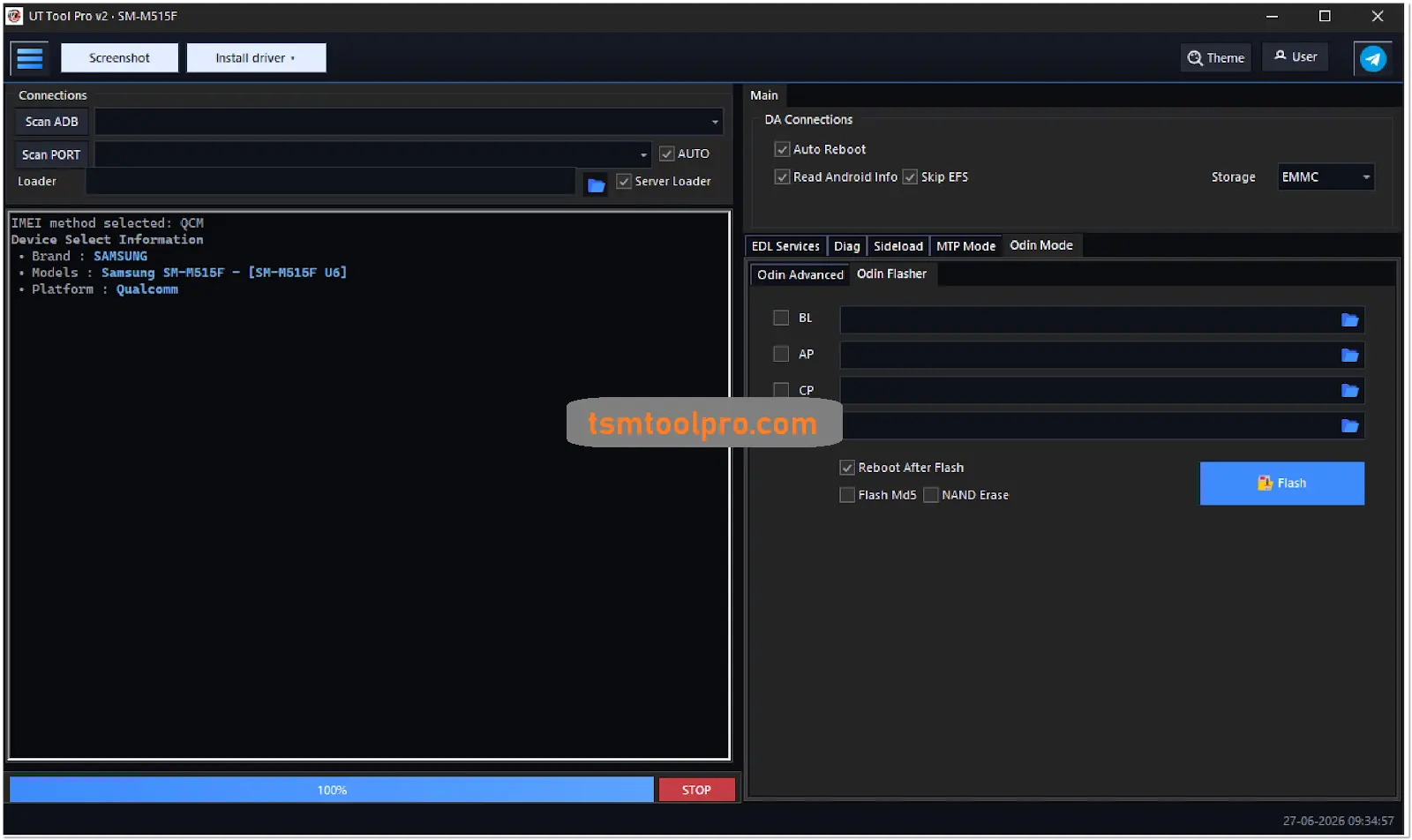Click the Qualcomm platform text in log
This screenshot has width=1412, height=840.
tap(146, 289)
